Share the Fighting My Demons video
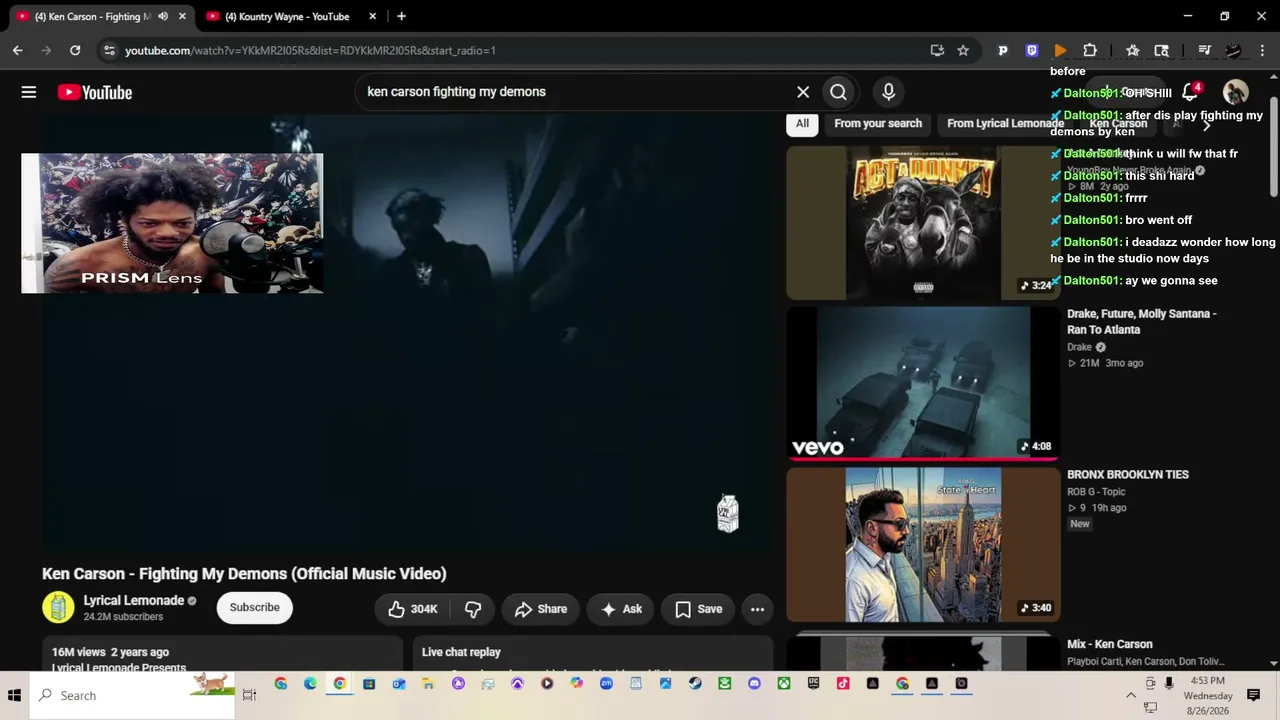 541,609
